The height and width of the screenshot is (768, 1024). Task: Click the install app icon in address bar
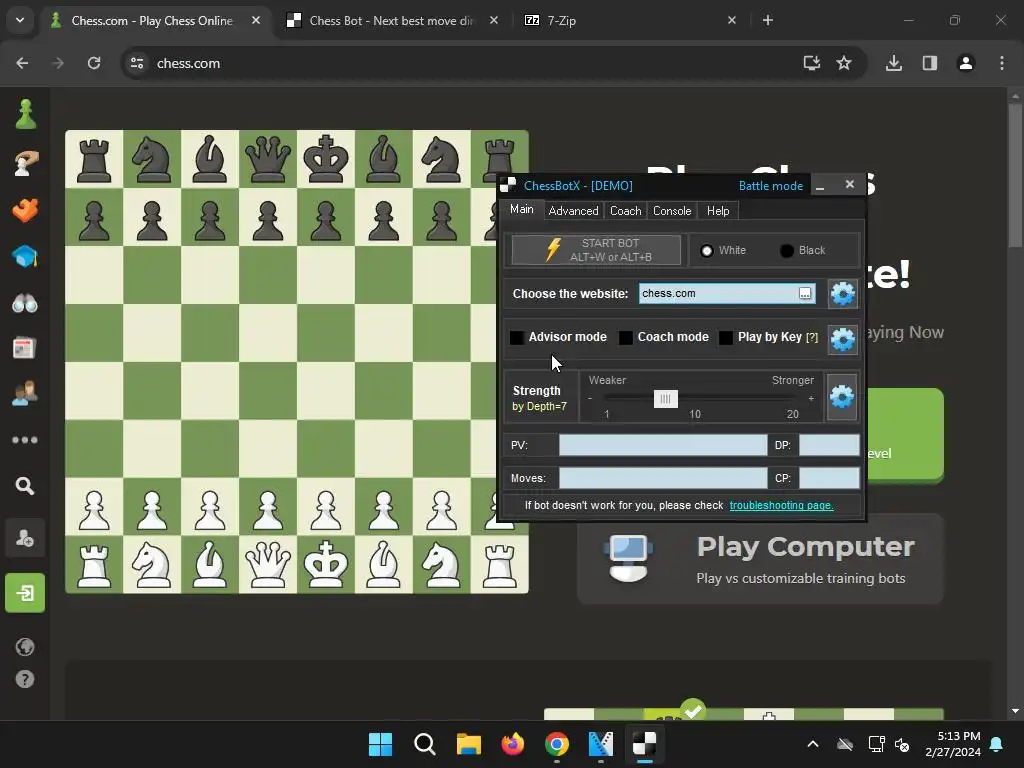(812, 63)
